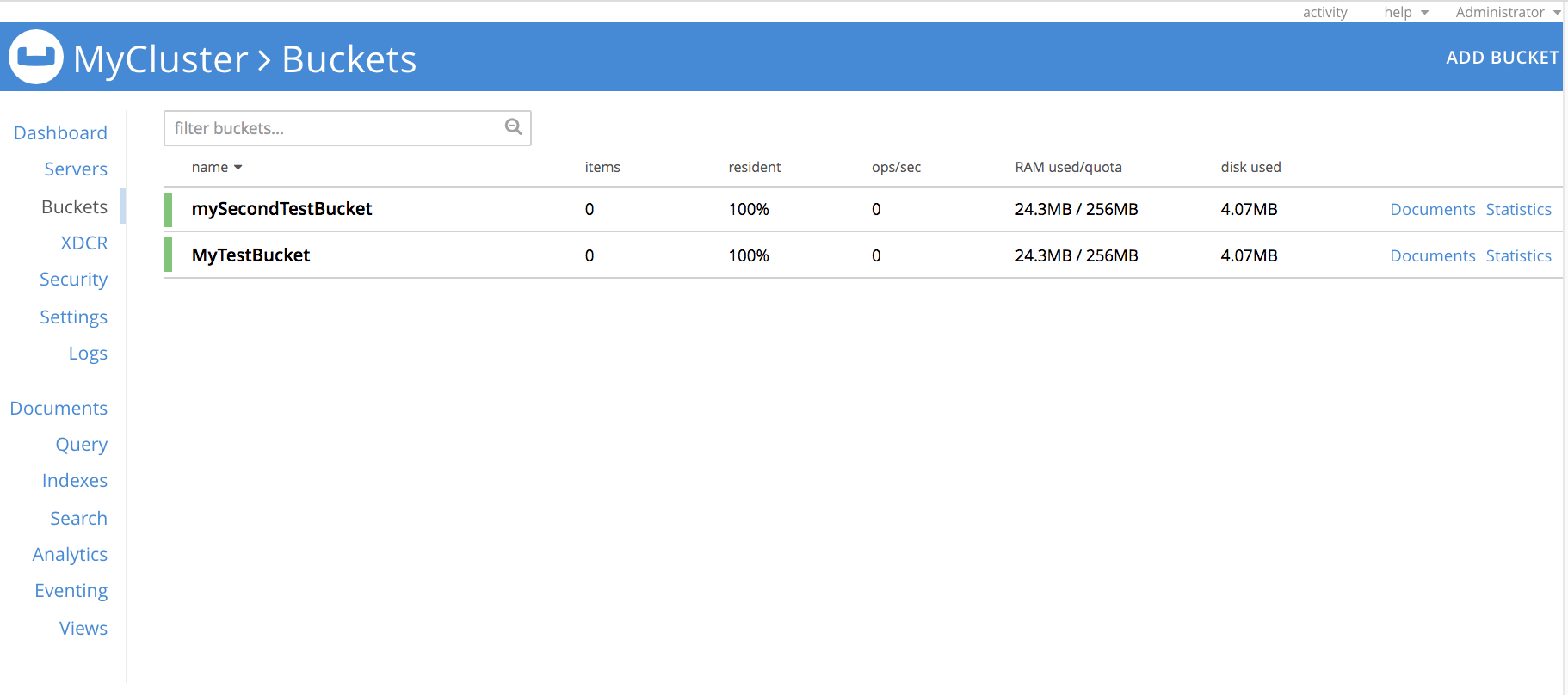
Task: Open Eventing in sidebar
Action: point(71,591)
